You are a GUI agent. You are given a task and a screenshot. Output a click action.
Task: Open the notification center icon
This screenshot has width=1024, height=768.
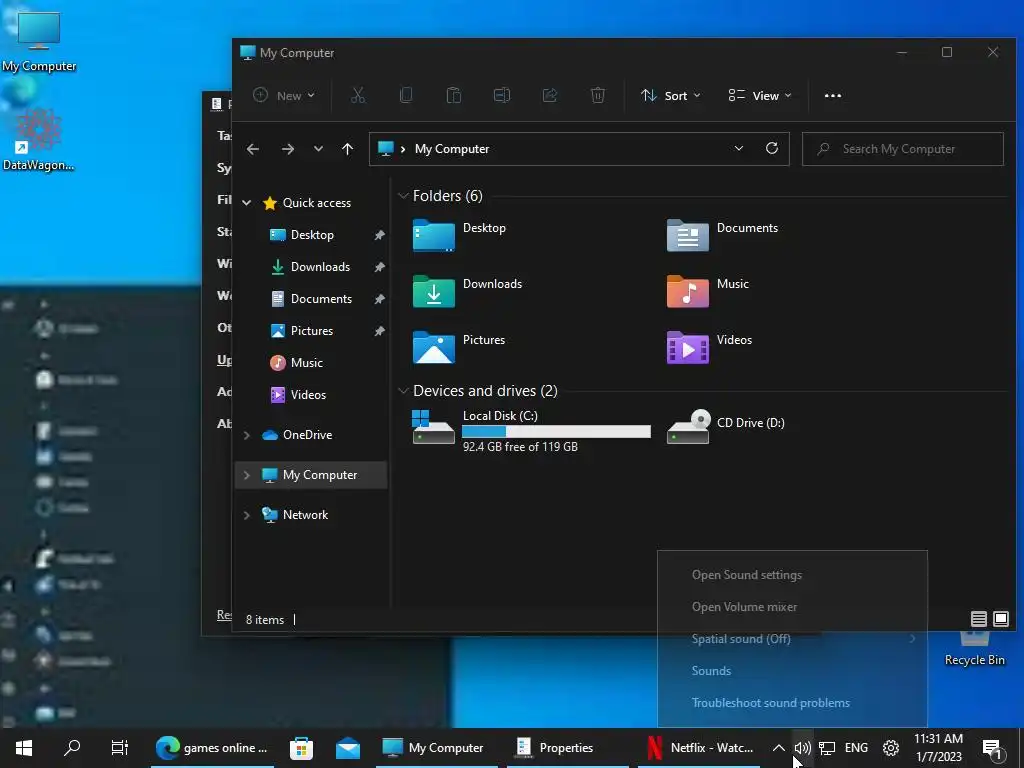pos(992,748)
